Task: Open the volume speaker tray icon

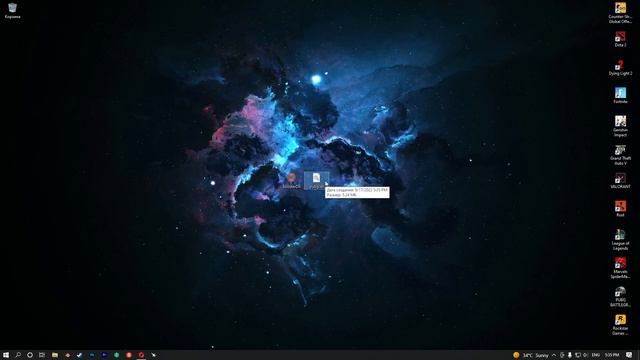Action: click(x=585, y=355)
